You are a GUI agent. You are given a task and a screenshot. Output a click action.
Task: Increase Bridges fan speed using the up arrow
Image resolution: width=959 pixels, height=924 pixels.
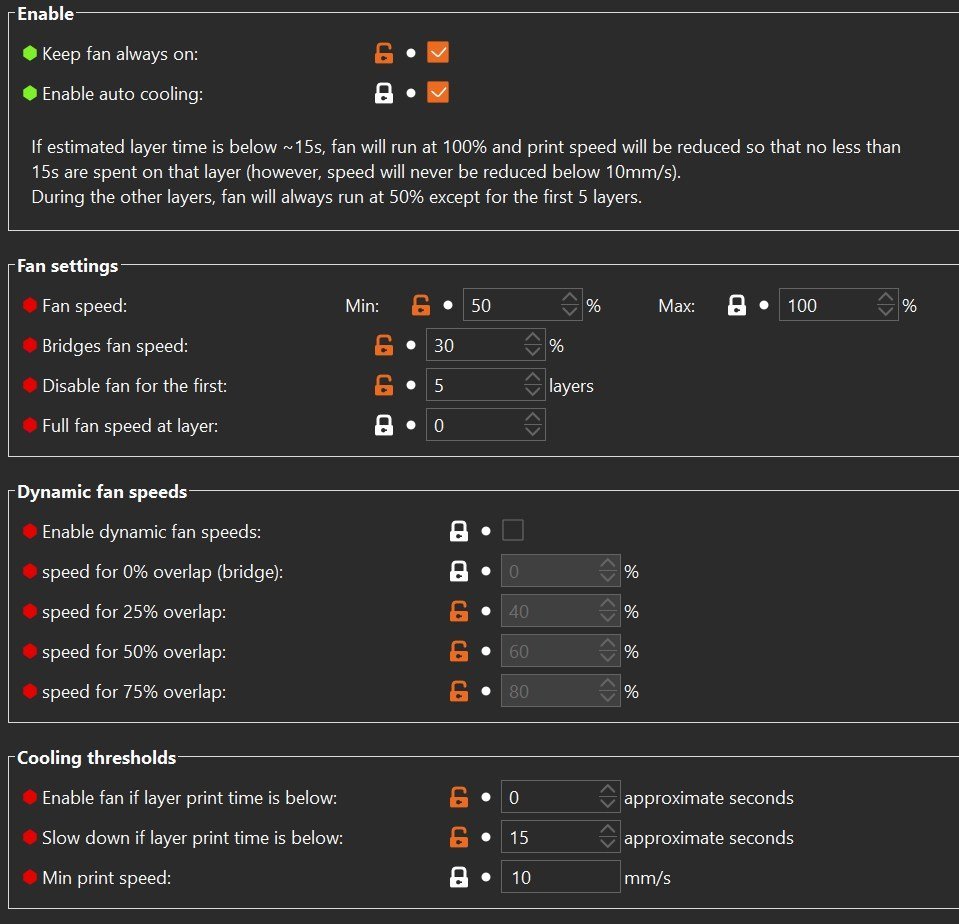[x=533, y=338]
